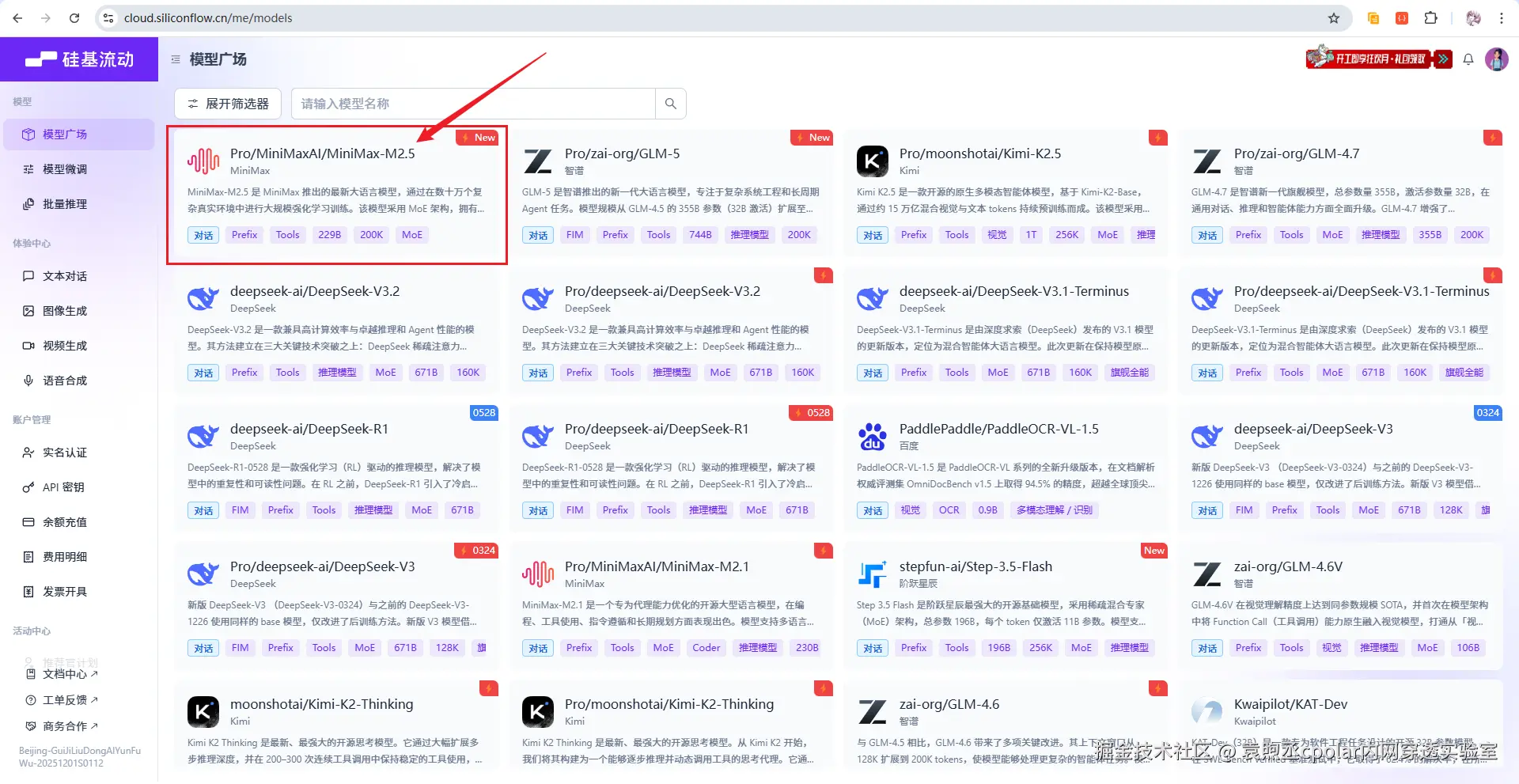Click the 硅基流动 brand logo

coord(79,59)
